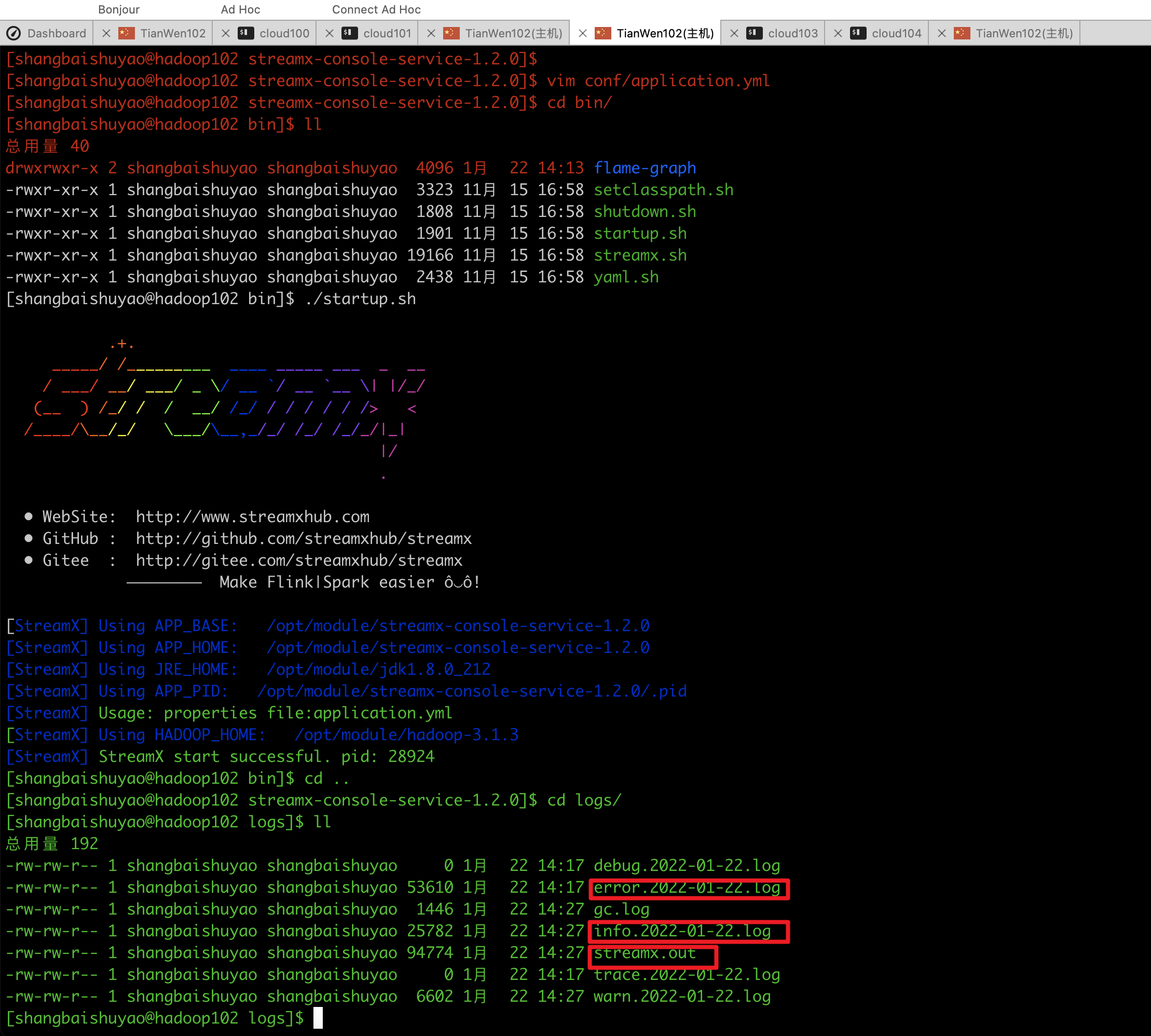Click the streamx.sh file name
This screenshot has height=1036, width=1151.
pos(640,255)
